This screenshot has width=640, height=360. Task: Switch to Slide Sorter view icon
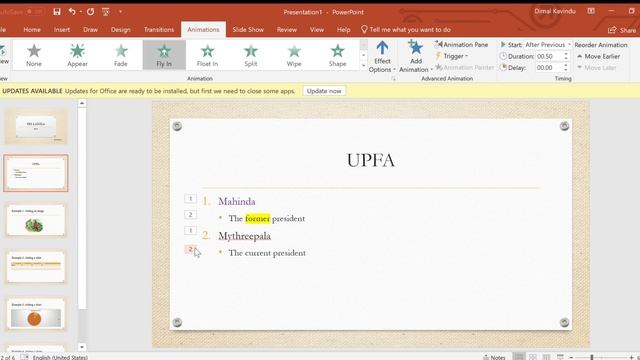click(x=533, y=357)
